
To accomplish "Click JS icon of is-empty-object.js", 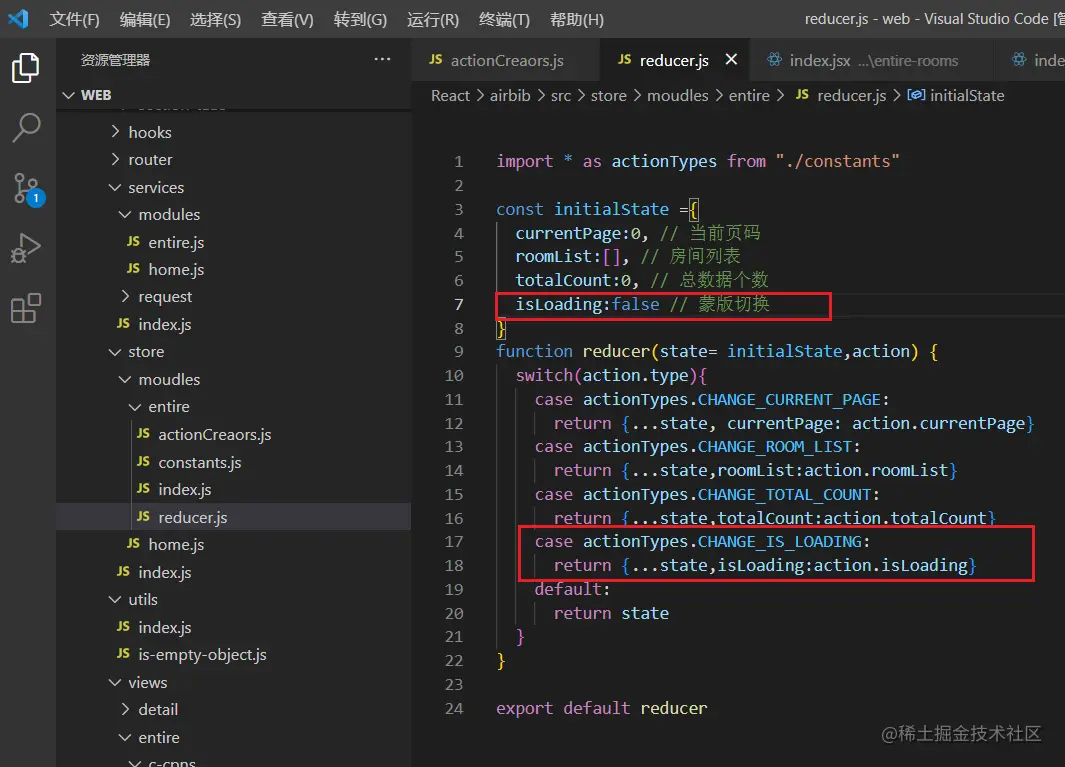I will (123, 654).
